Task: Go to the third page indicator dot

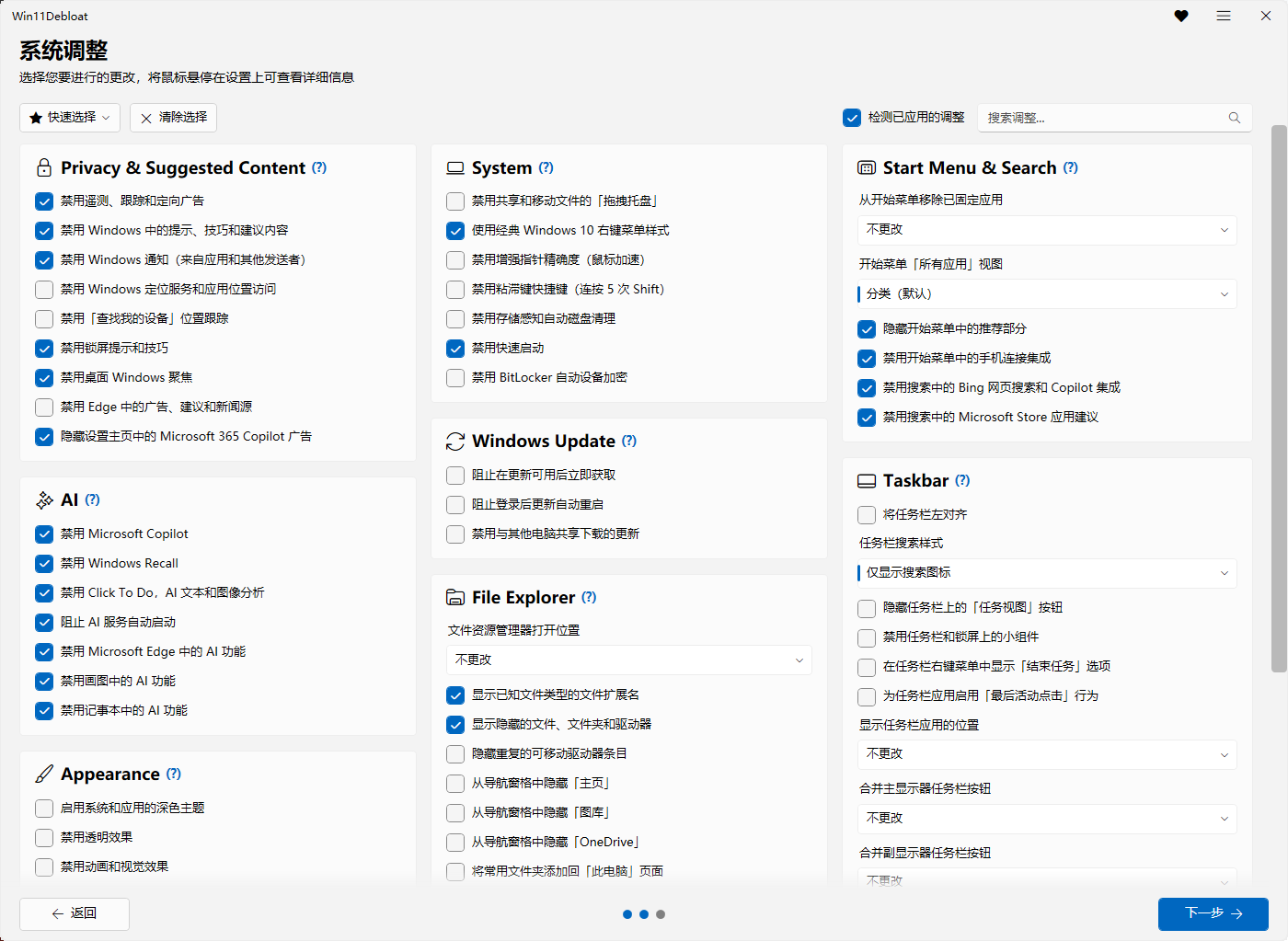Action: [661, 914]
